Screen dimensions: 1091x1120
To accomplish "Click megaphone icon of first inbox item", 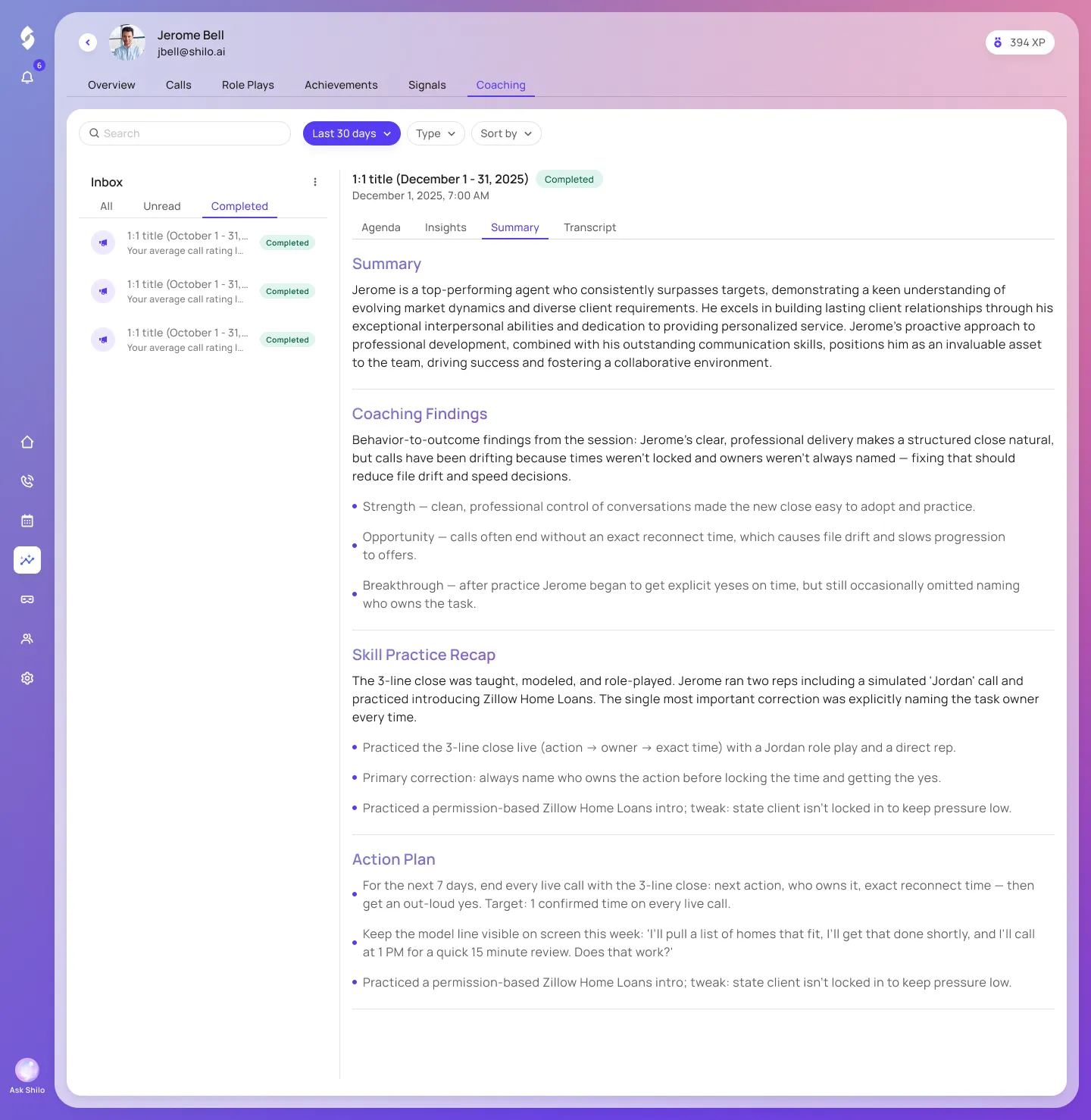I will point(103,243).
